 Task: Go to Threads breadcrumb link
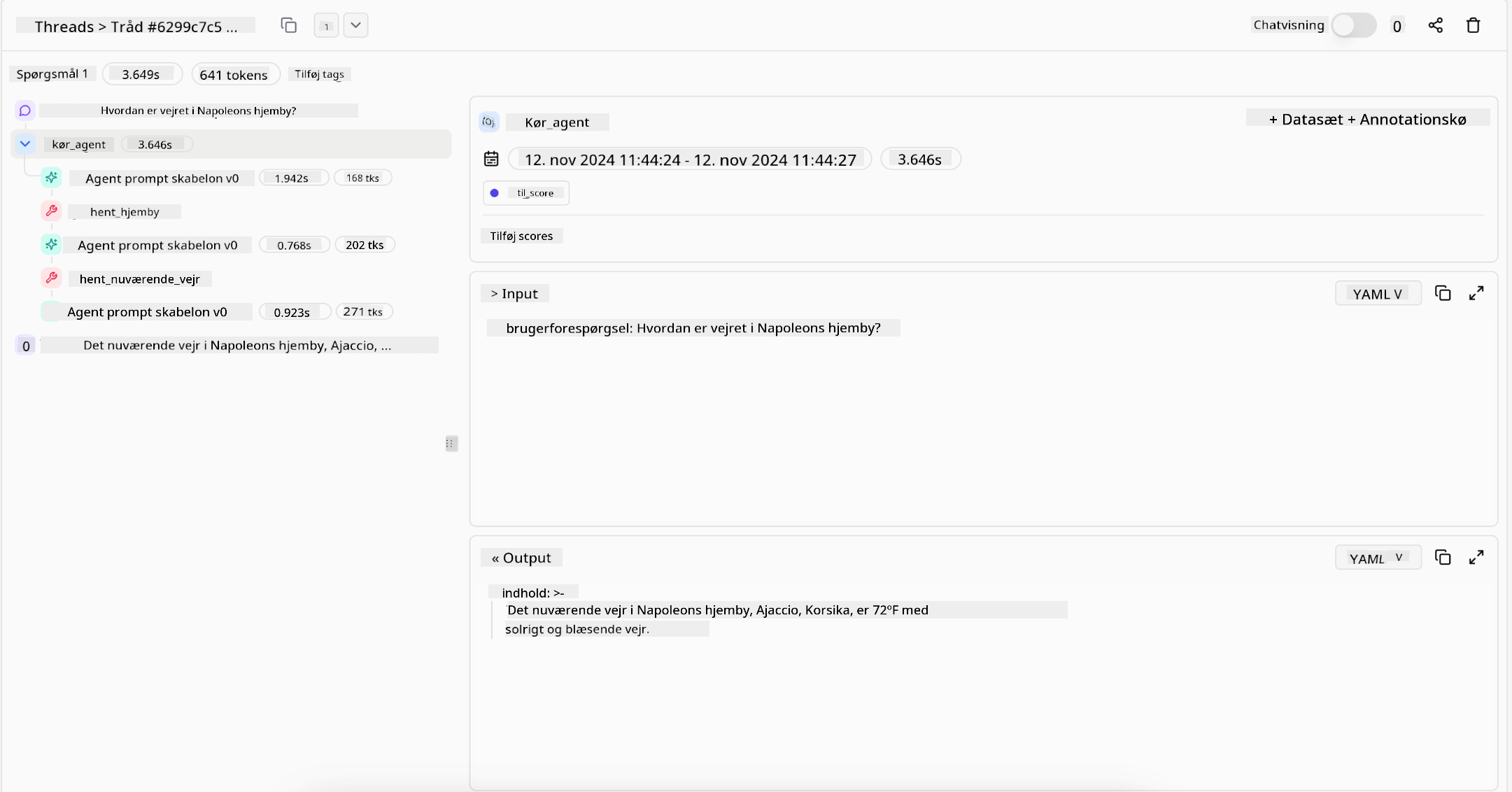point(64,27)
